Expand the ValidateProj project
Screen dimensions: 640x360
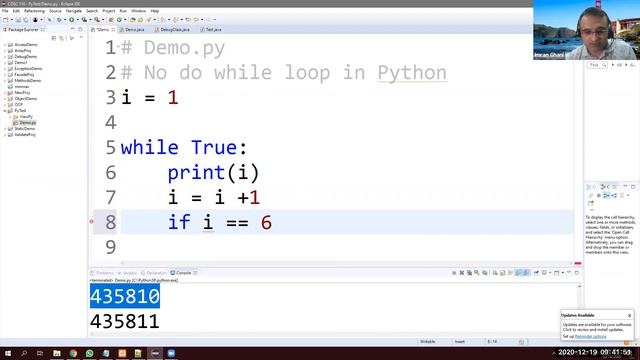coord(5,135)
